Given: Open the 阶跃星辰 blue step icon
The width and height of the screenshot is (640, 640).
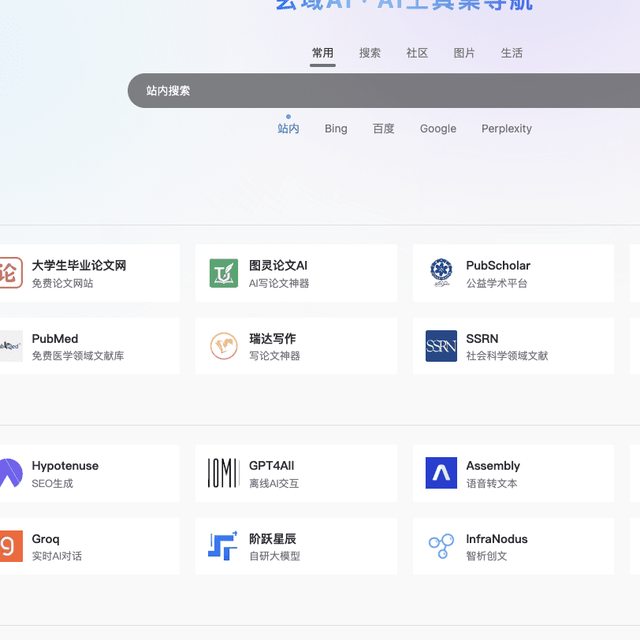Looking at the screenshot, I should point(223,546).
